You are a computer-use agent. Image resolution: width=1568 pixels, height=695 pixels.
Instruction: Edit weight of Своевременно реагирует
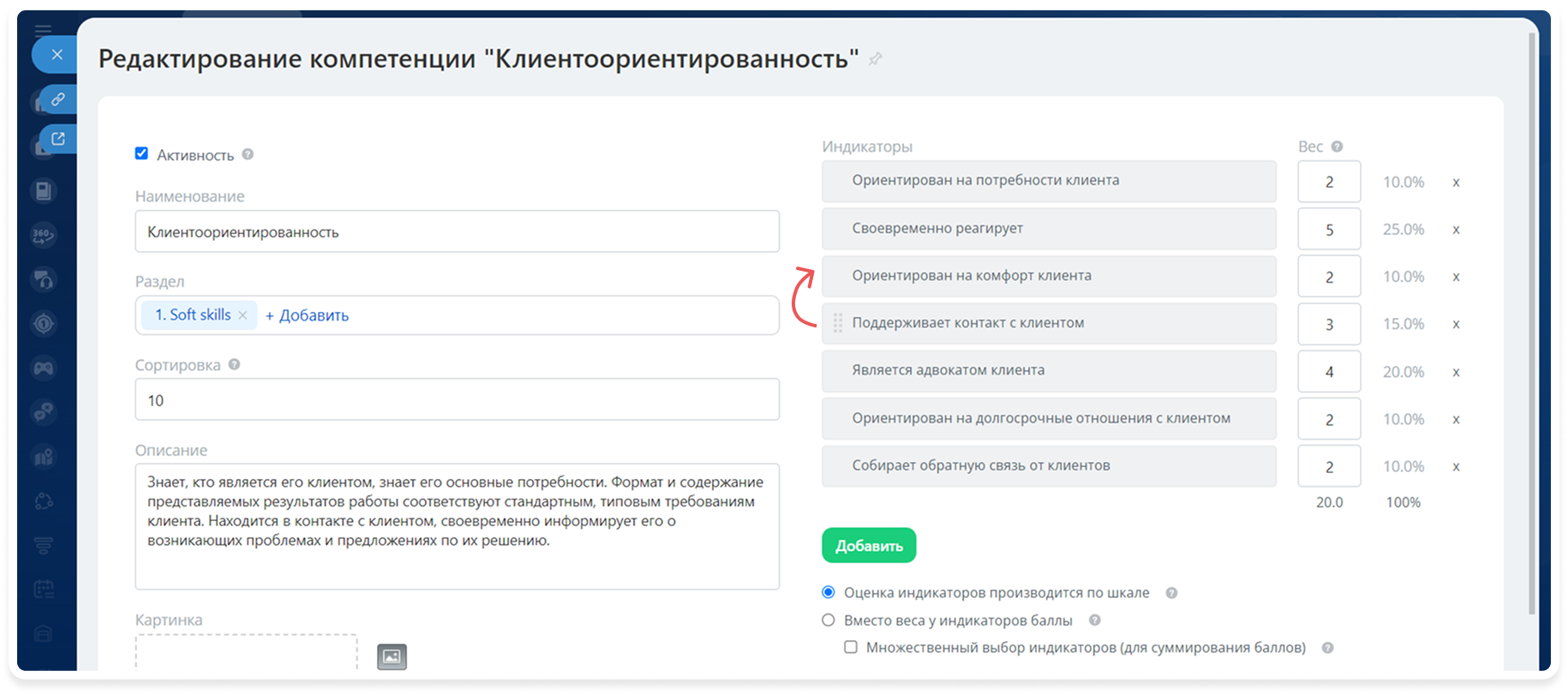tap(1329, 229)
